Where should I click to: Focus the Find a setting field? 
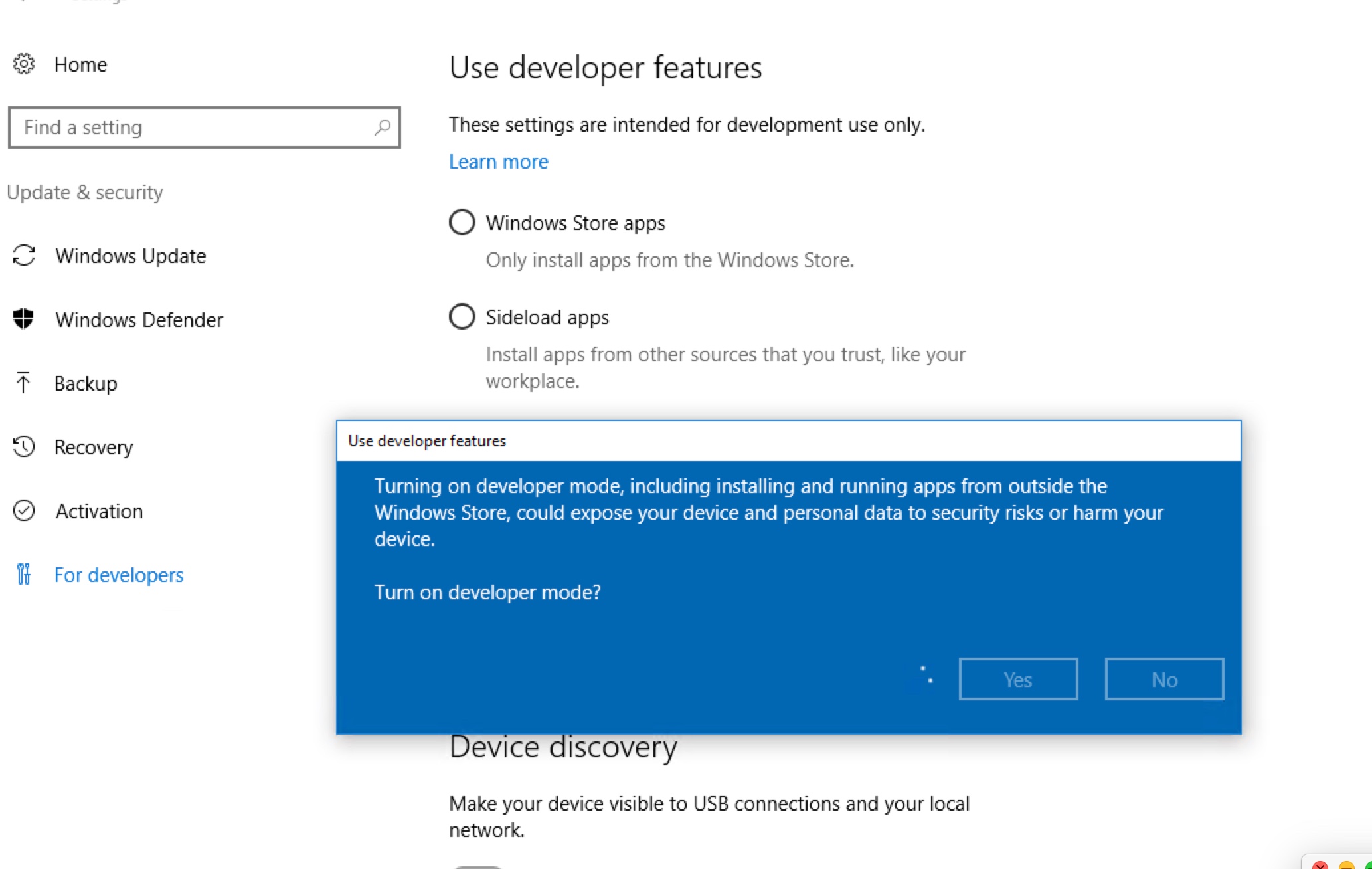(x=193, y=127)
